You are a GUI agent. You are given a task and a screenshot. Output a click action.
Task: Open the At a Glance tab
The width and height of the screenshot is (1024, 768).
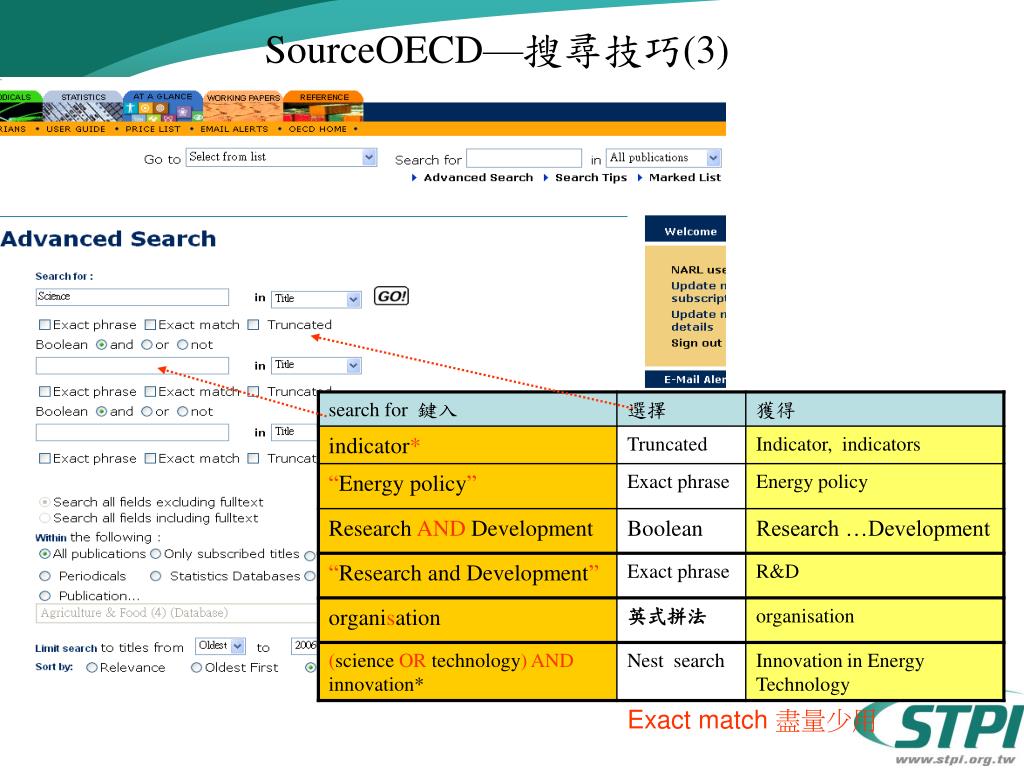pyautogui.click(x=163, y=106)
